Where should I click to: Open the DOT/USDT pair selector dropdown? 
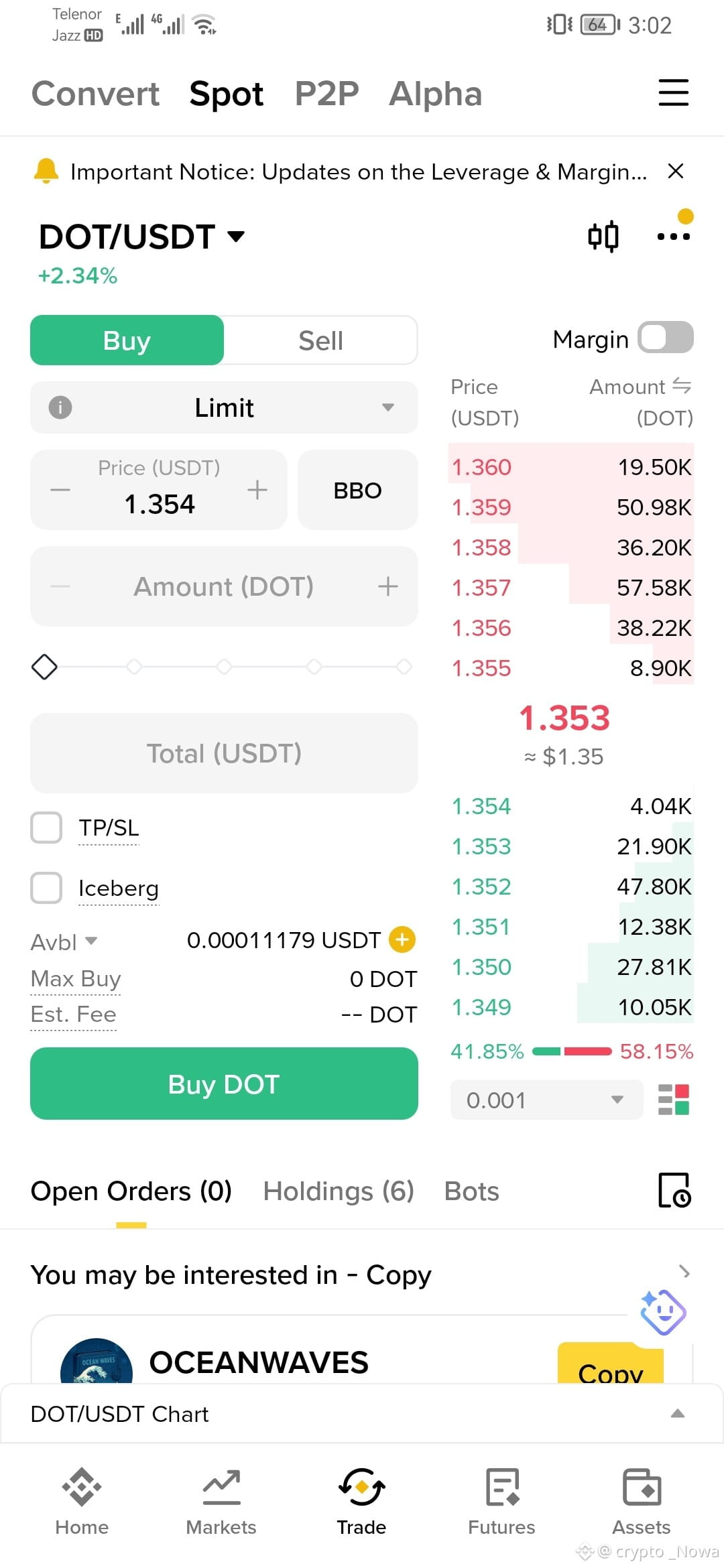pos(141,237)
